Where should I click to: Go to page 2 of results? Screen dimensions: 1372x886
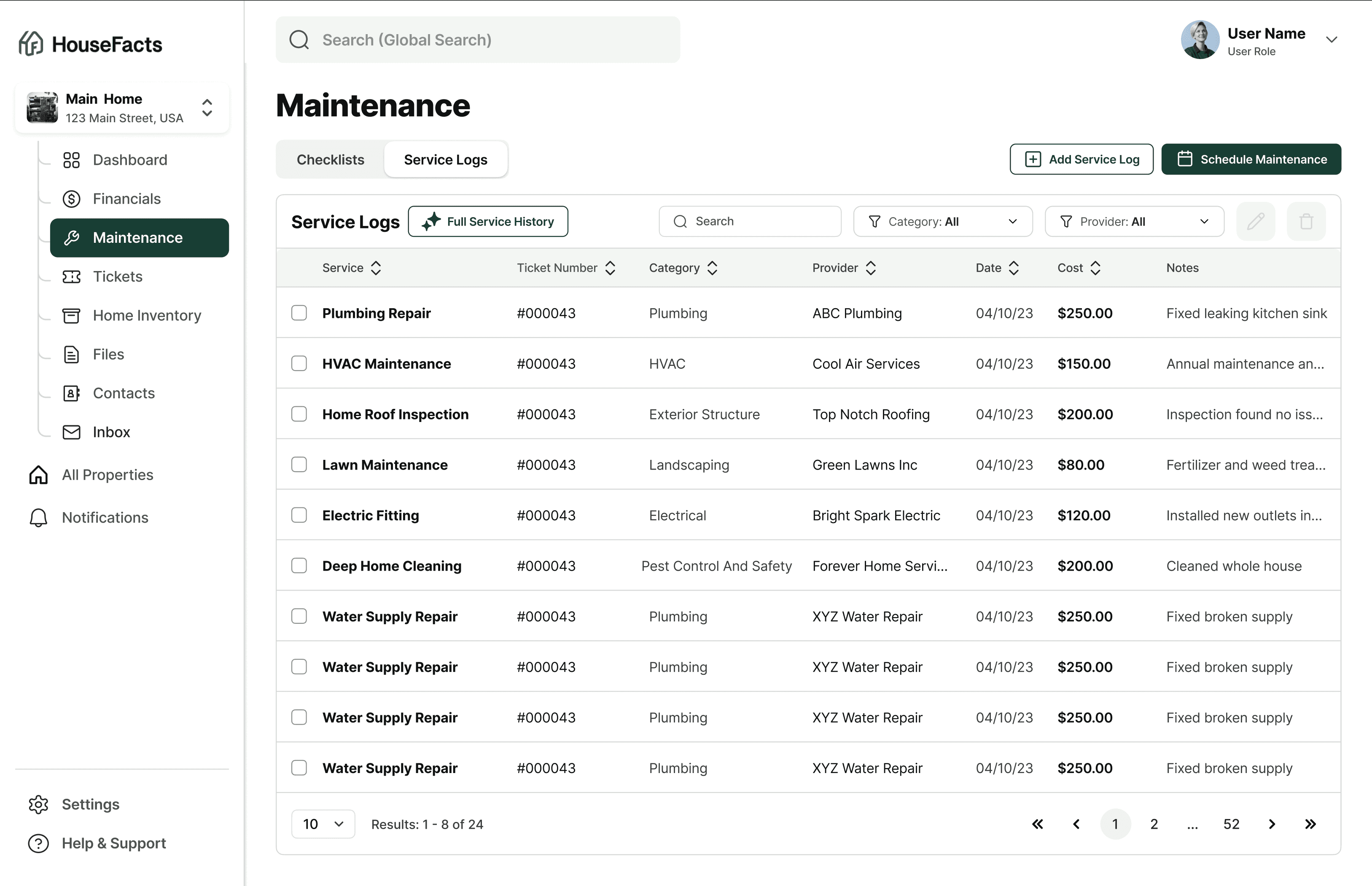tap(1154, 824)
